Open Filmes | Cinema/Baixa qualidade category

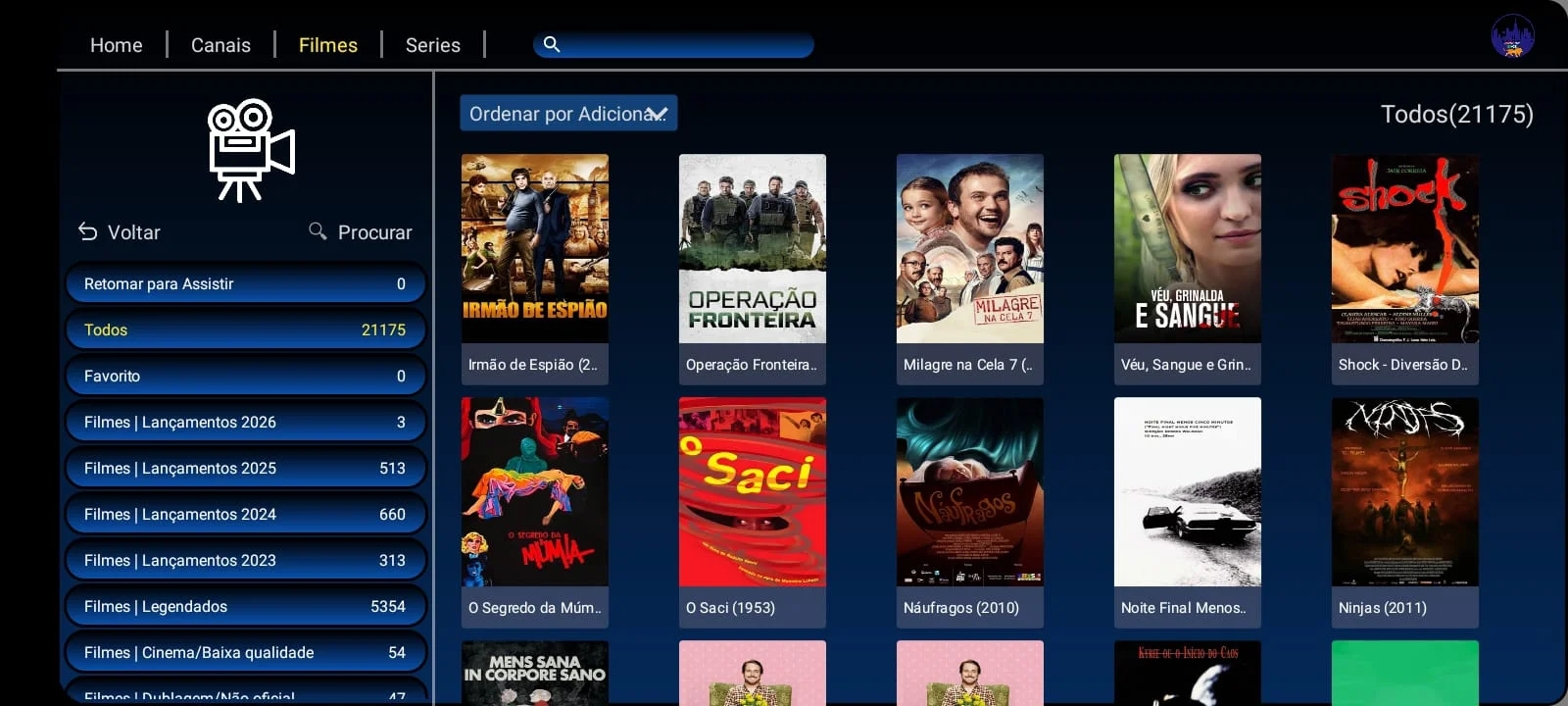(x=245, y=653)
